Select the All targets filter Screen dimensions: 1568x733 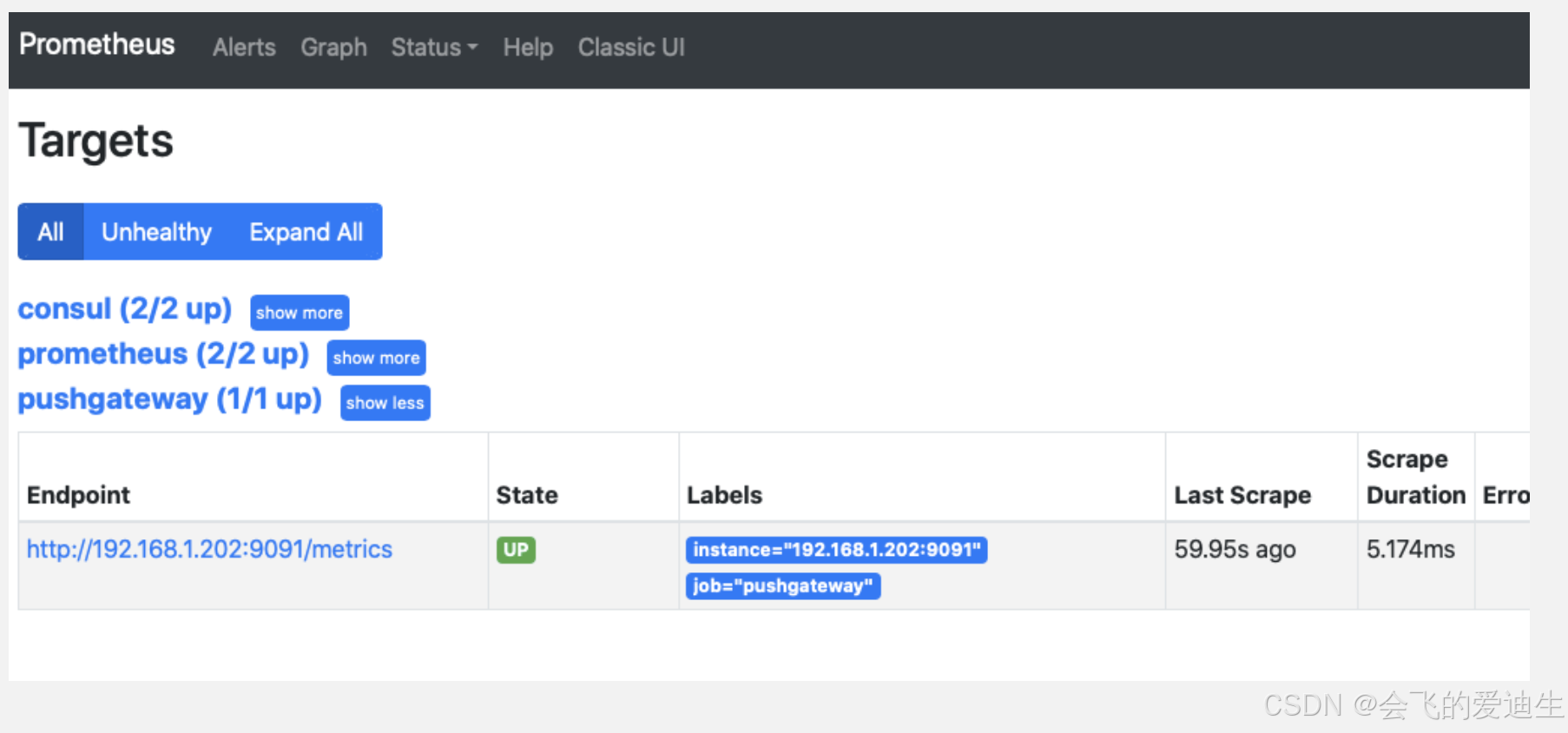(50, 232)
